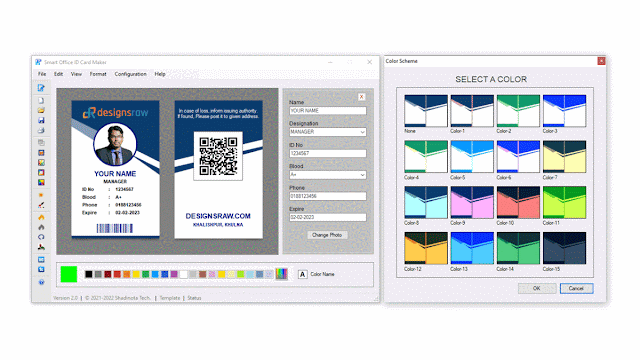Click the orange home icon
640x360 pixels.
pyautogui.click(x=41, y=217)
